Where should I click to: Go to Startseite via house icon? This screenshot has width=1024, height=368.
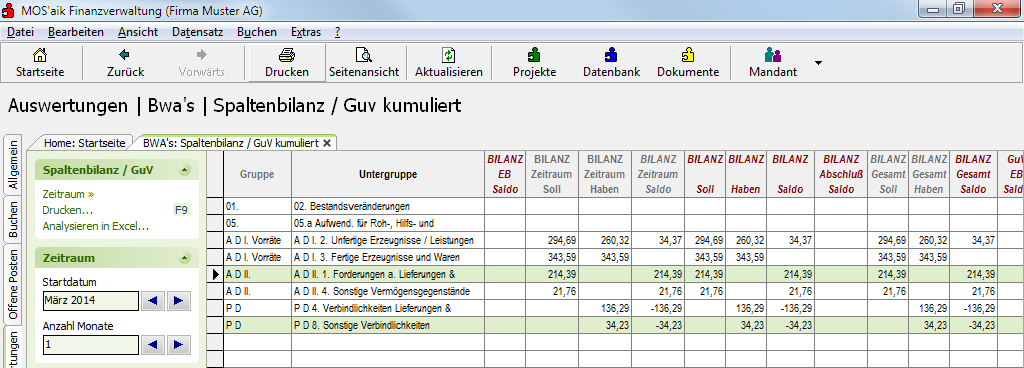pyautogui.click(x=40, y=55)
